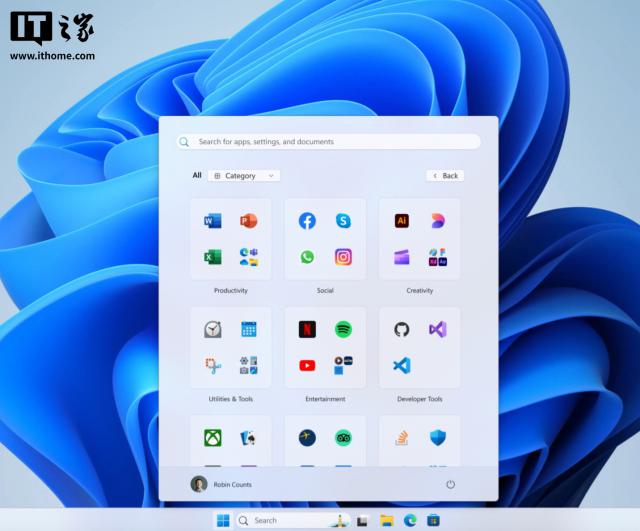The height and width of the screenshot is (531, 640).
Task: Open Spotify app
Action: coord(343,329)
